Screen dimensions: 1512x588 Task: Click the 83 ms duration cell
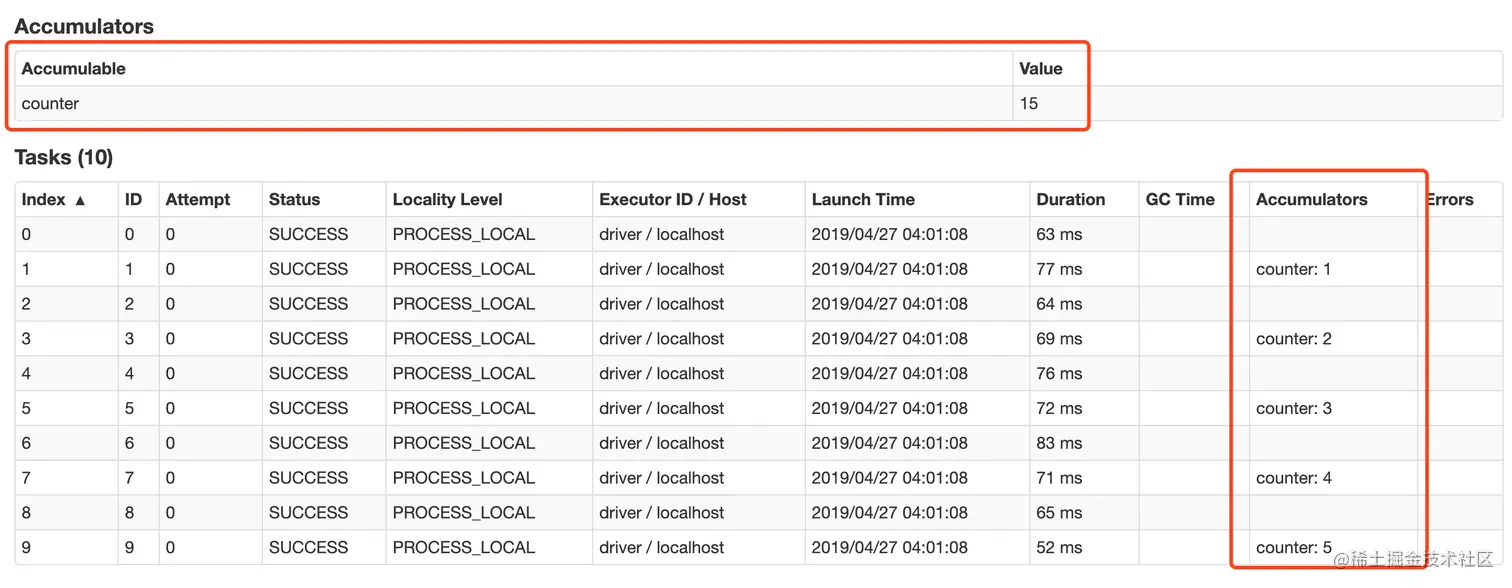coord(1059,443)
